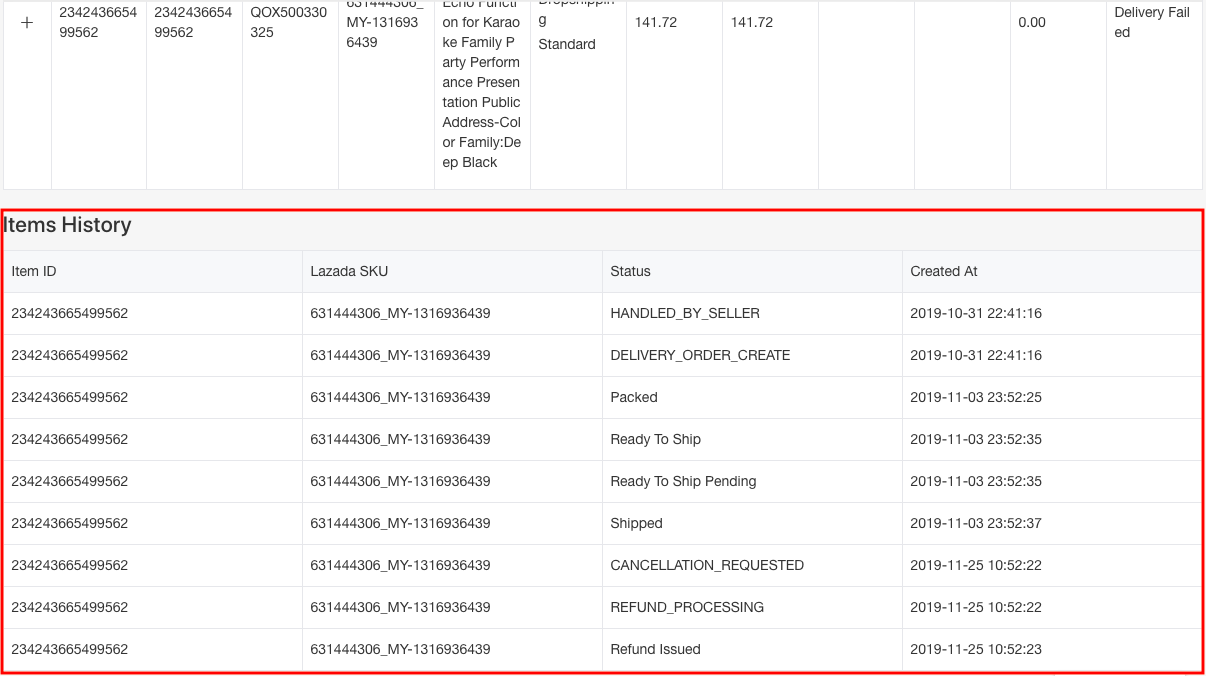The image size is (1206, 676).
Task: Click the Item ID in the Packed row
Action: click(70, 397)
